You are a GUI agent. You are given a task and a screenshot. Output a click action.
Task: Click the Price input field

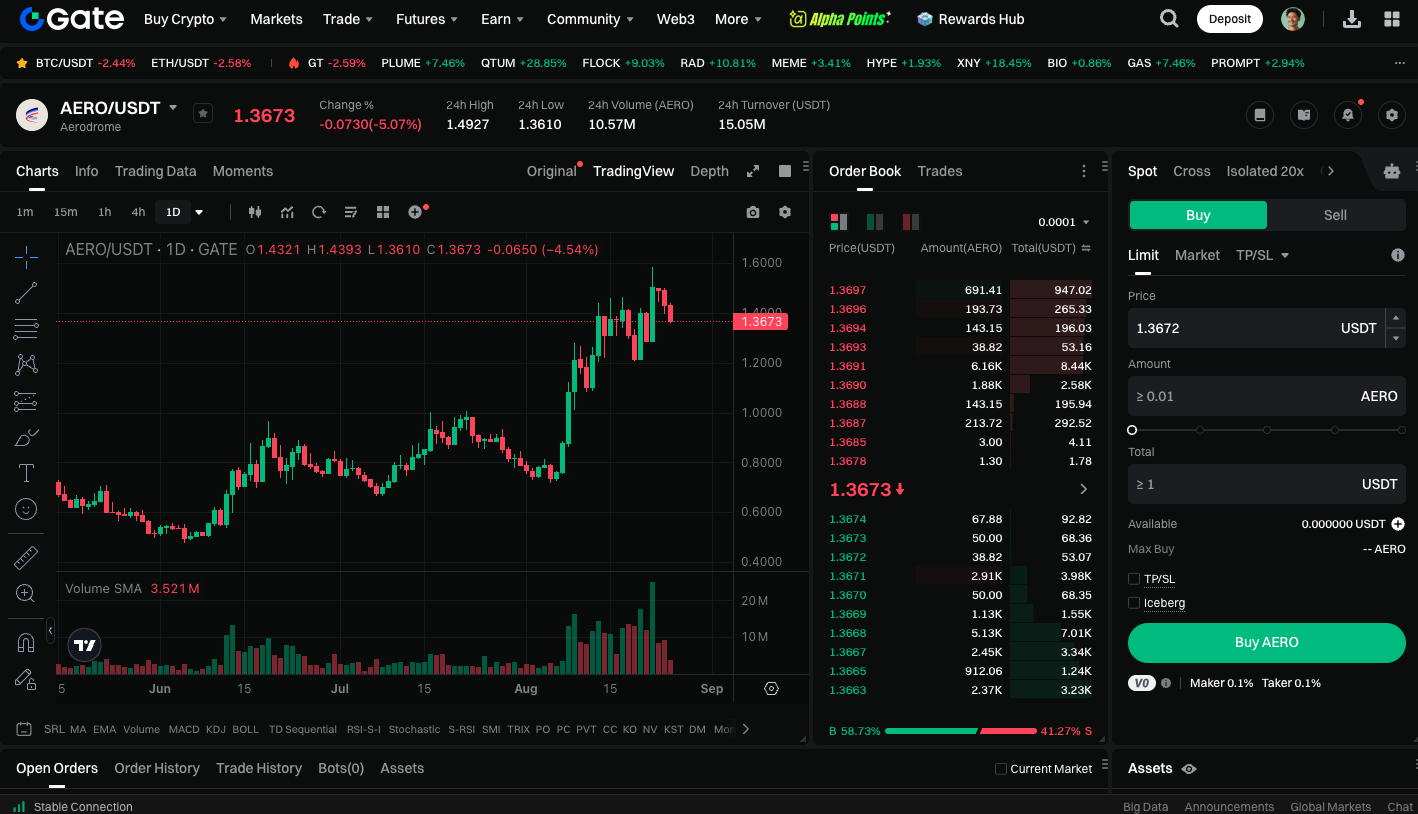[x=1256, y=328]
